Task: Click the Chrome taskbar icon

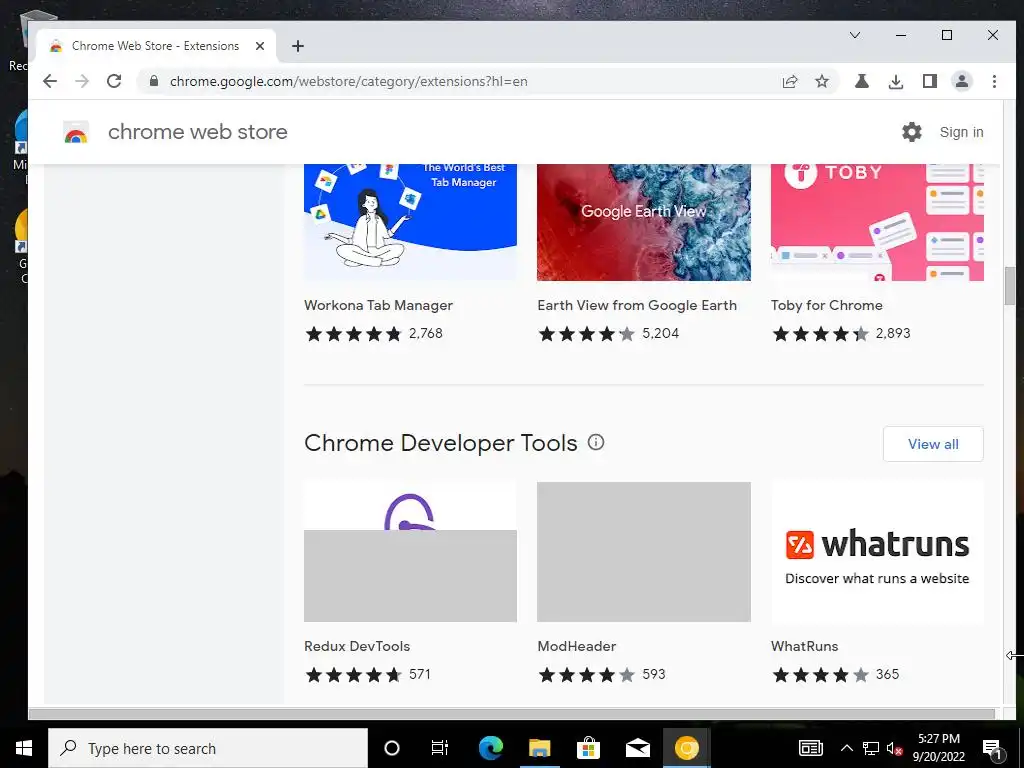Action: click(x=686, y=748)
